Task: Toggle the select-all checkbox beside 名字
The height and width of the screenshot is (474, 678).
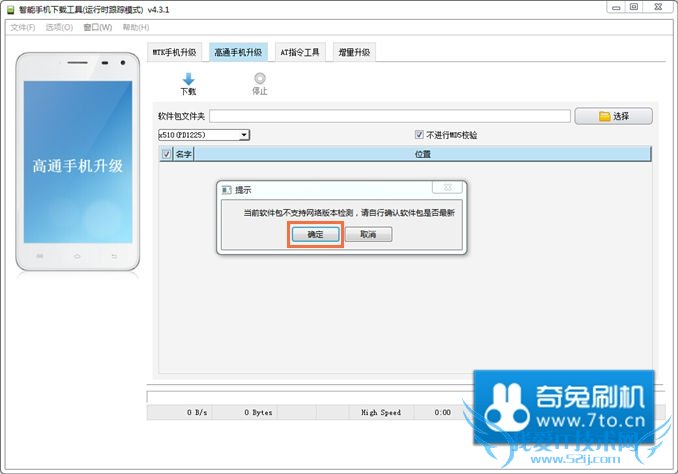Action: pyautogui.click(x=166, y=154)
